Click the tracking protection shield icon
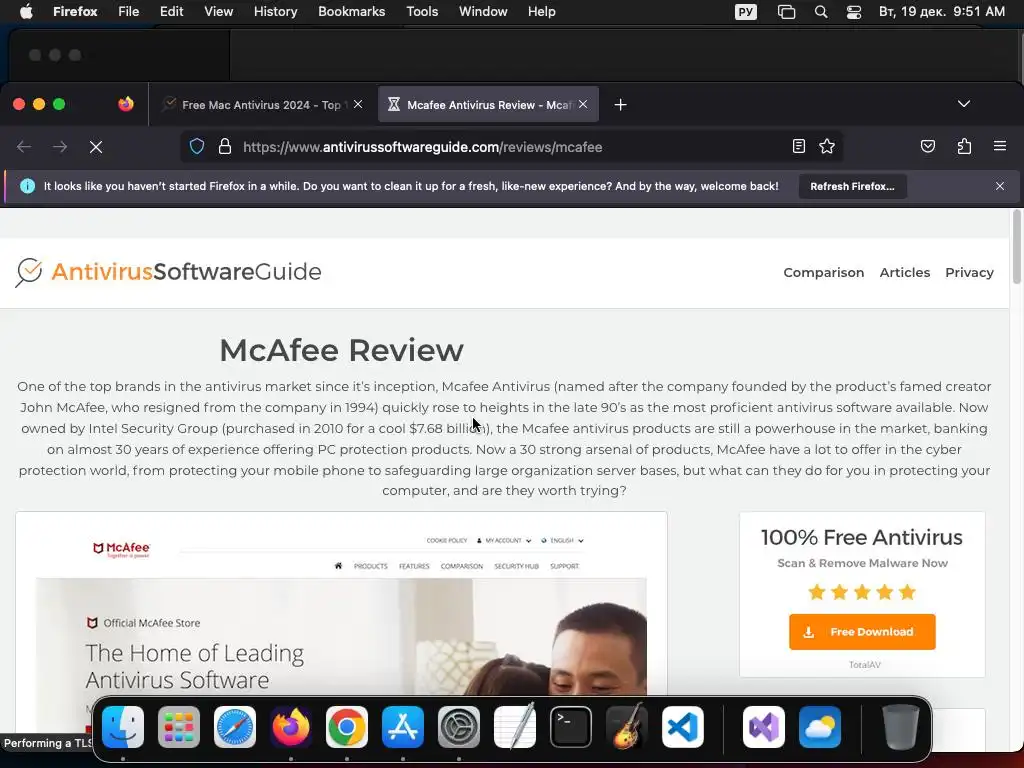This screenshot has width=1024, height=768. (x=197, y=146)
